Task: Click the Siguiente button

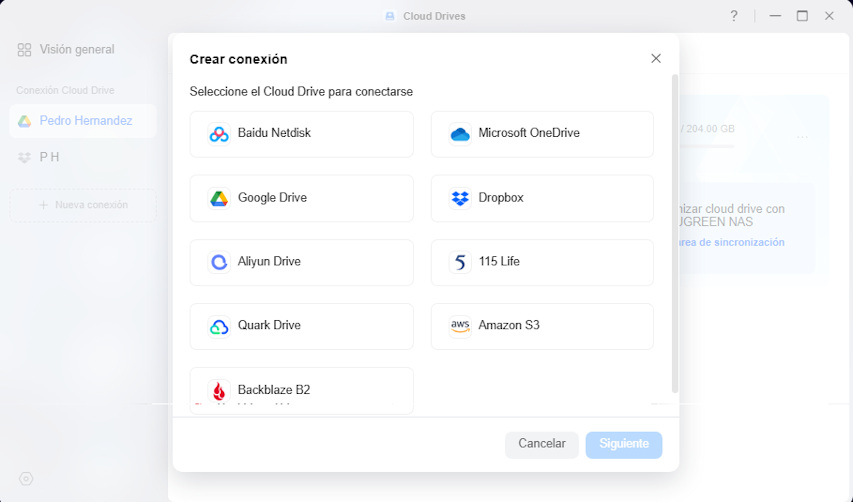Action: click(x=624, y=445)
